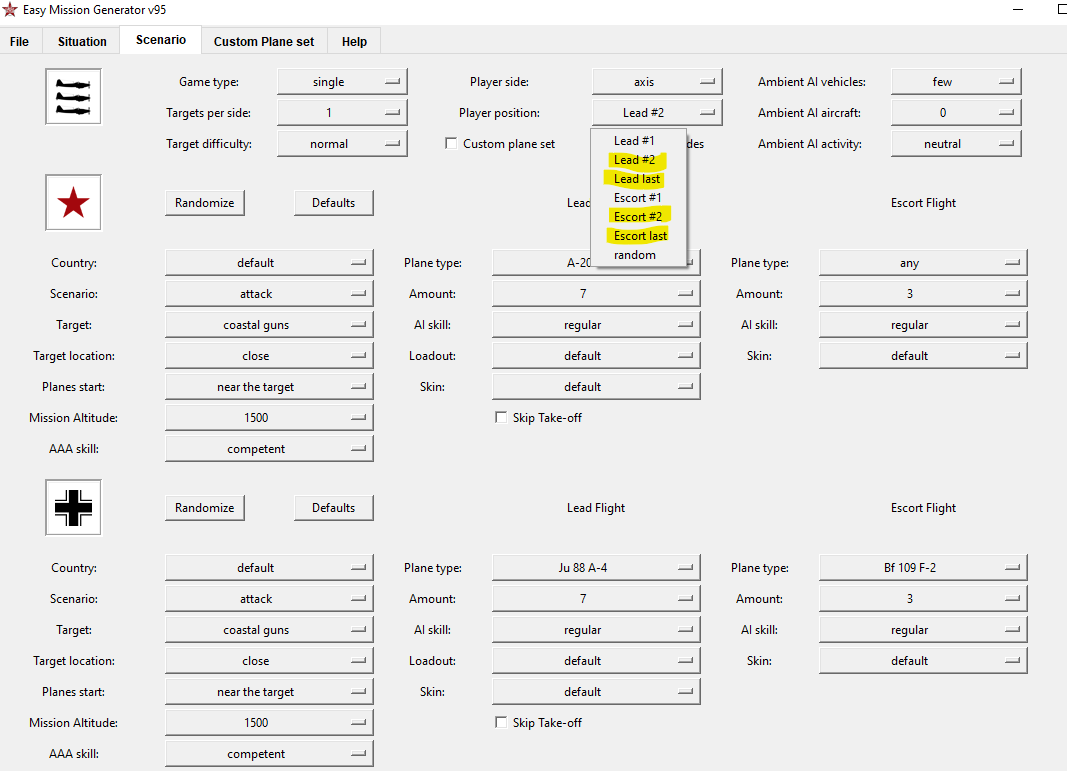
Task: Open the Player side dropdown showing axis
Action: [657, 82]
